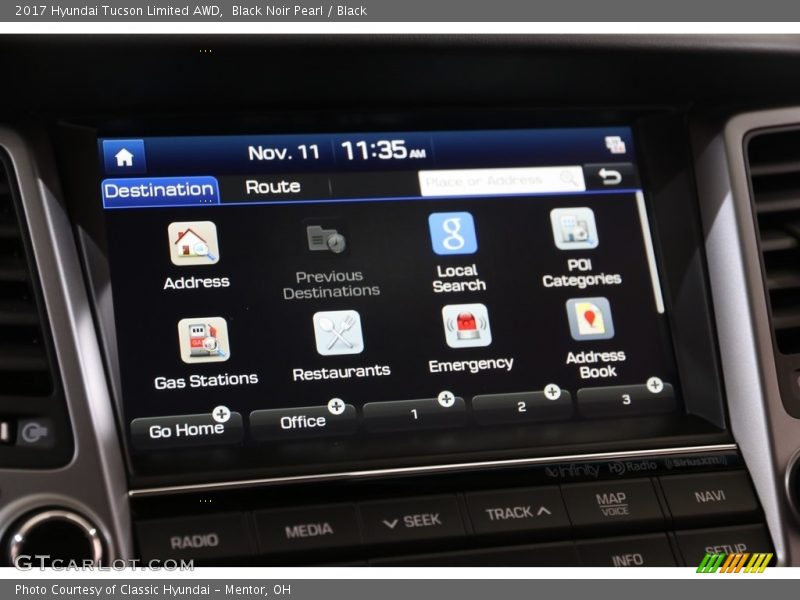Viewport: 800px width, 600px height.
Task: Tap the status icon beside the clock
Action: [x=615, y=145]
